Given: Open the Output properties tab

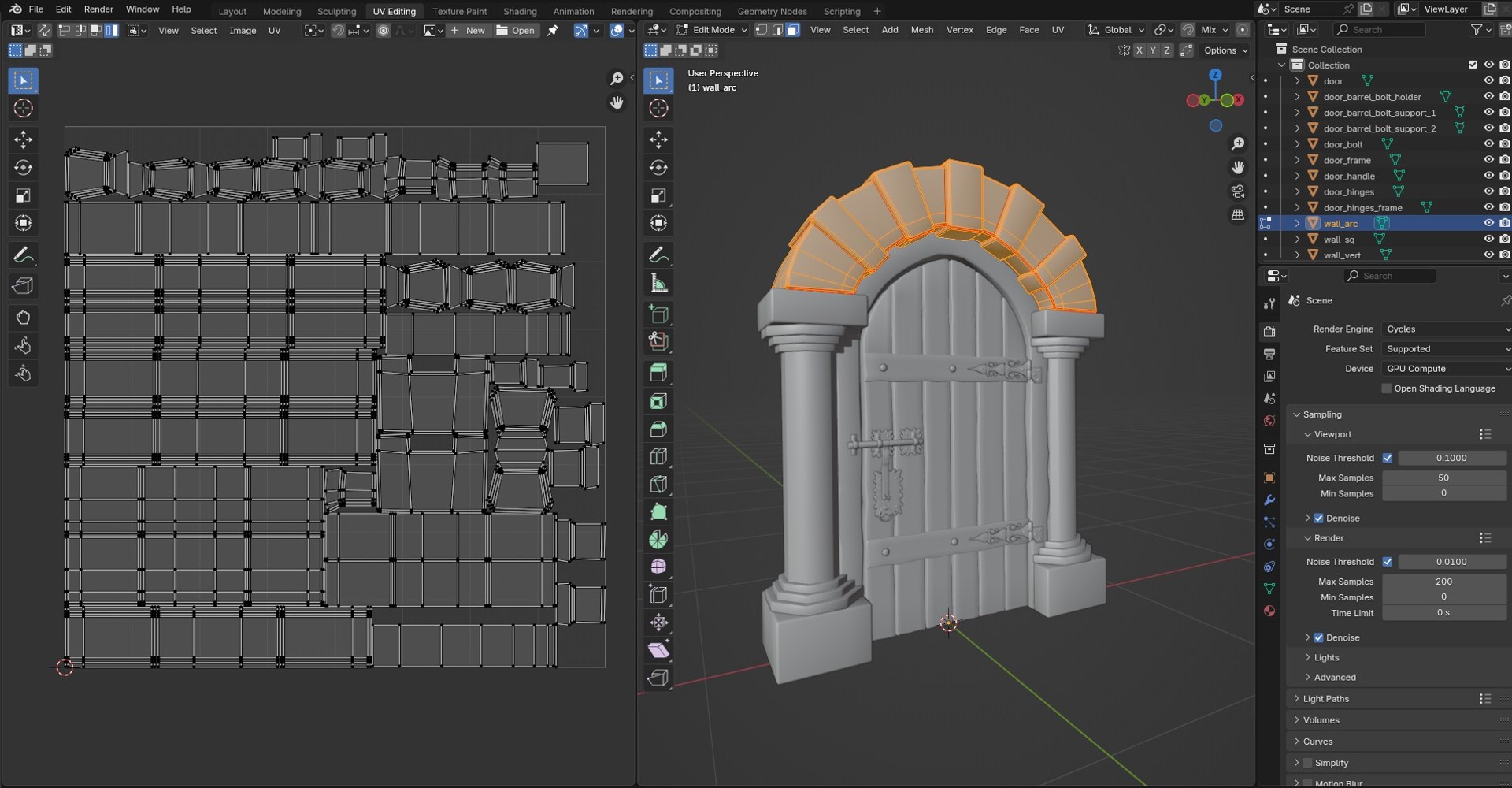Looking at the screenshot, I should coord(1269,354).
